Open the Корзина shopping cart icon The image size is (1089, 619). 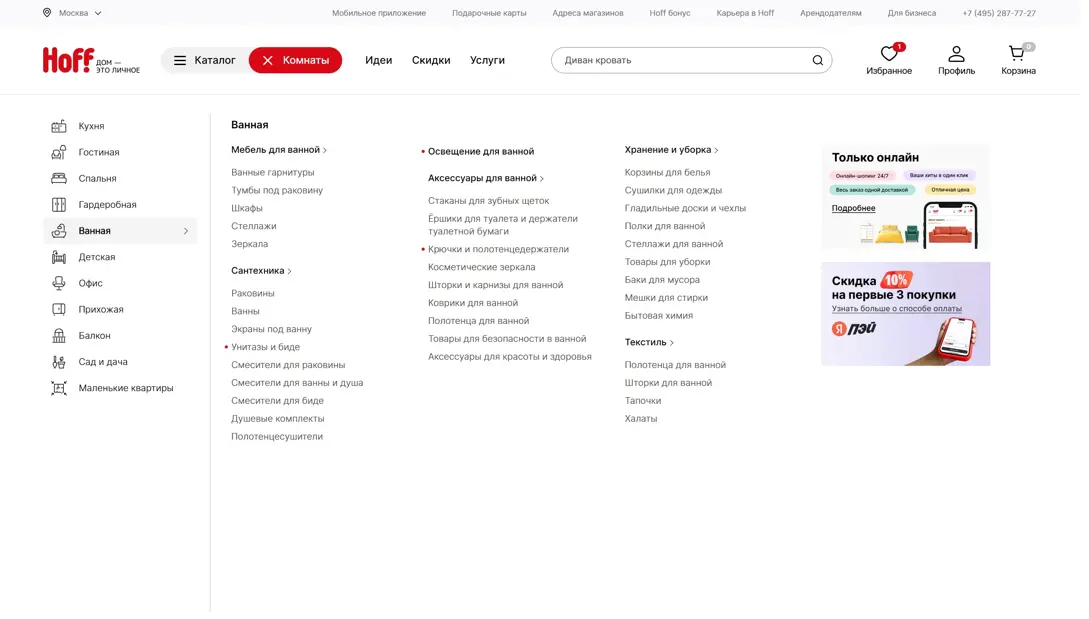pyautogui.click(x=1017, y=54)
